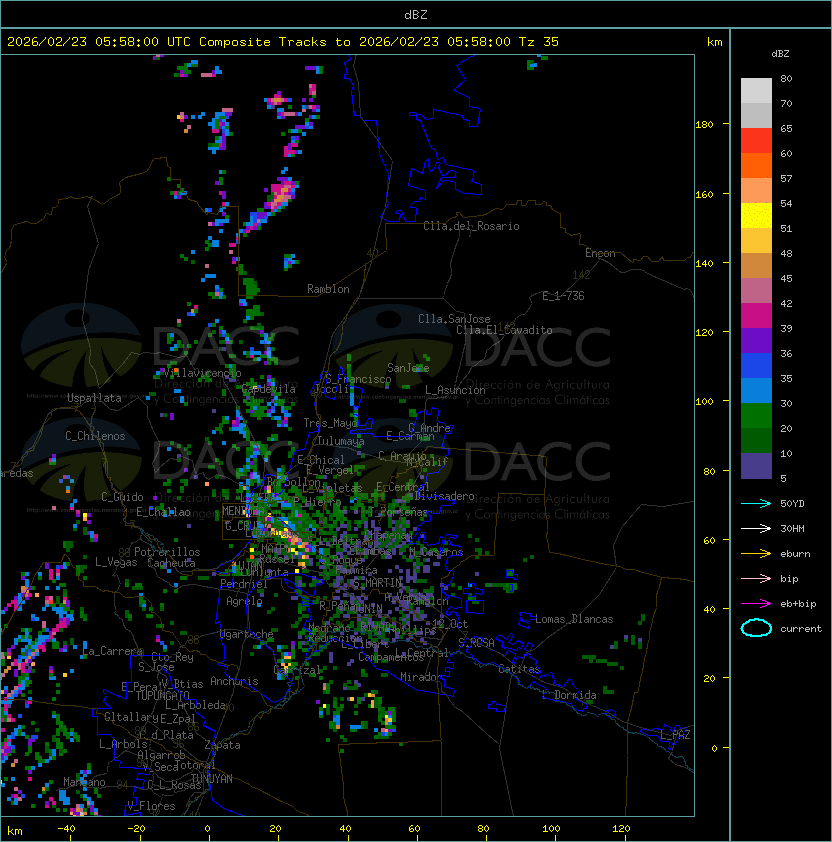The height and width of the screenshot is (842, 832).
Task: Click the 'Rambion' map label
Action: click(328, 289)
